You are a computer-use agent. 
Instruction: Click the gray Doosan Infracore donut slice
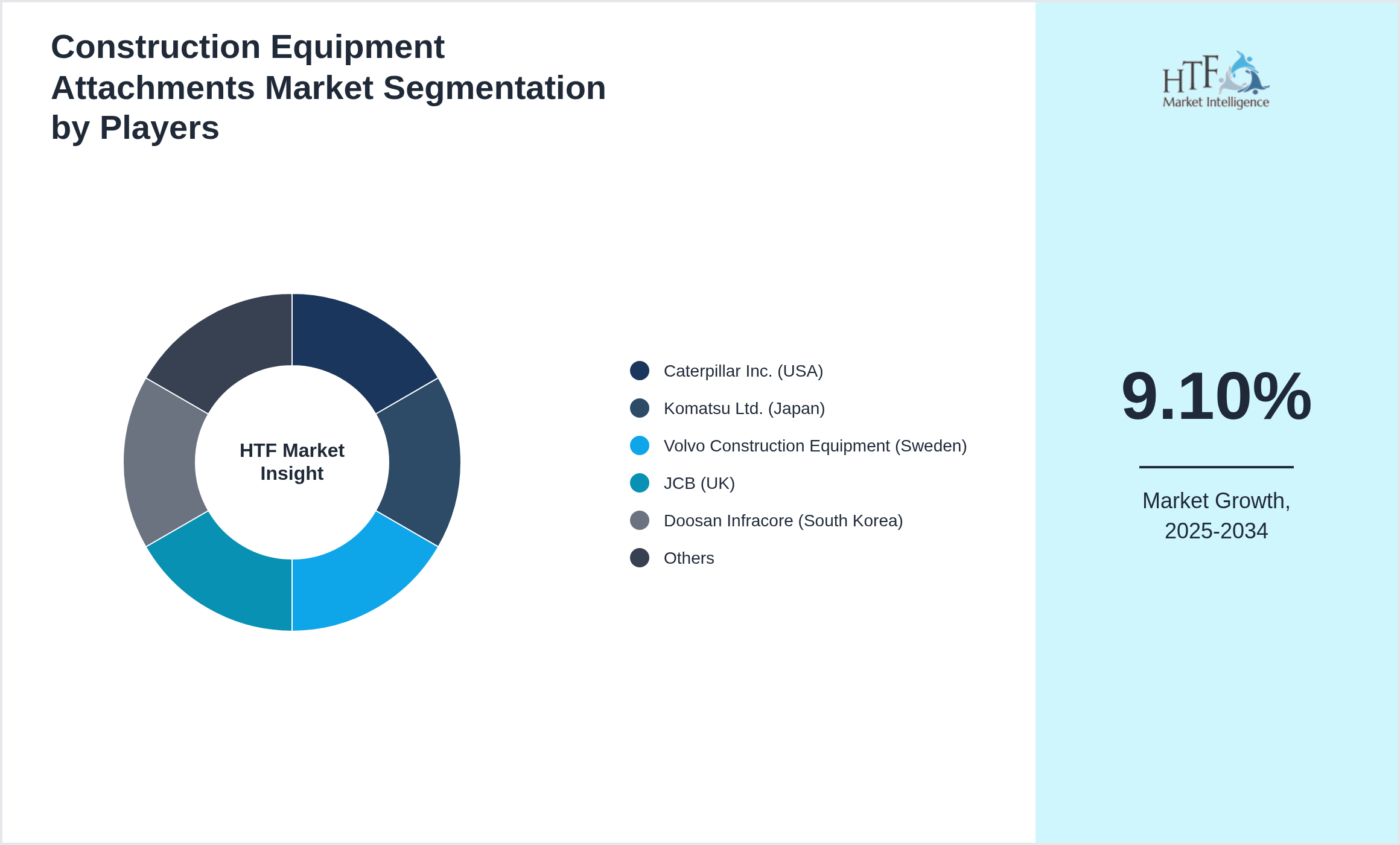tap(161, 462)
